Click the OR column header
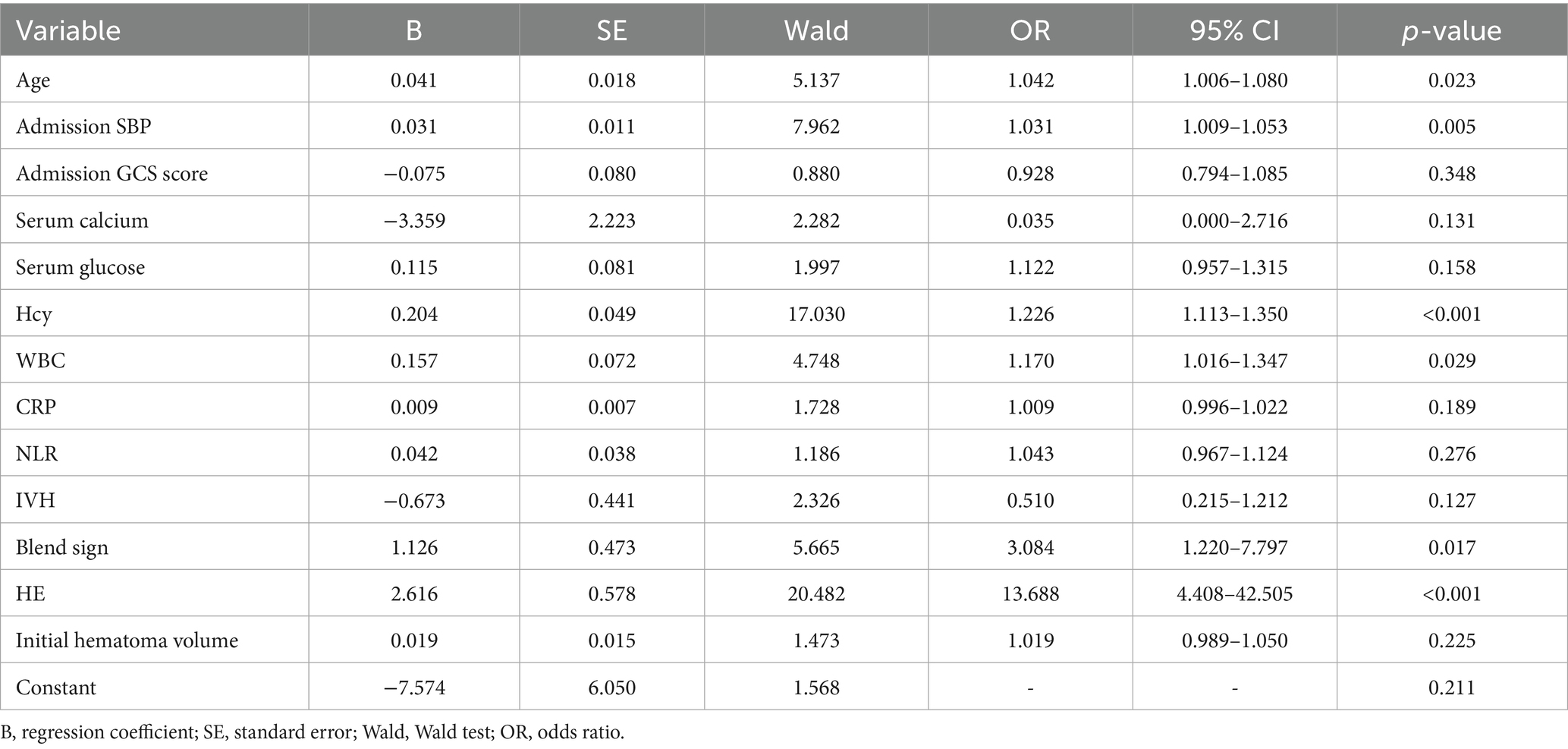 click(x=1029, y=31)
